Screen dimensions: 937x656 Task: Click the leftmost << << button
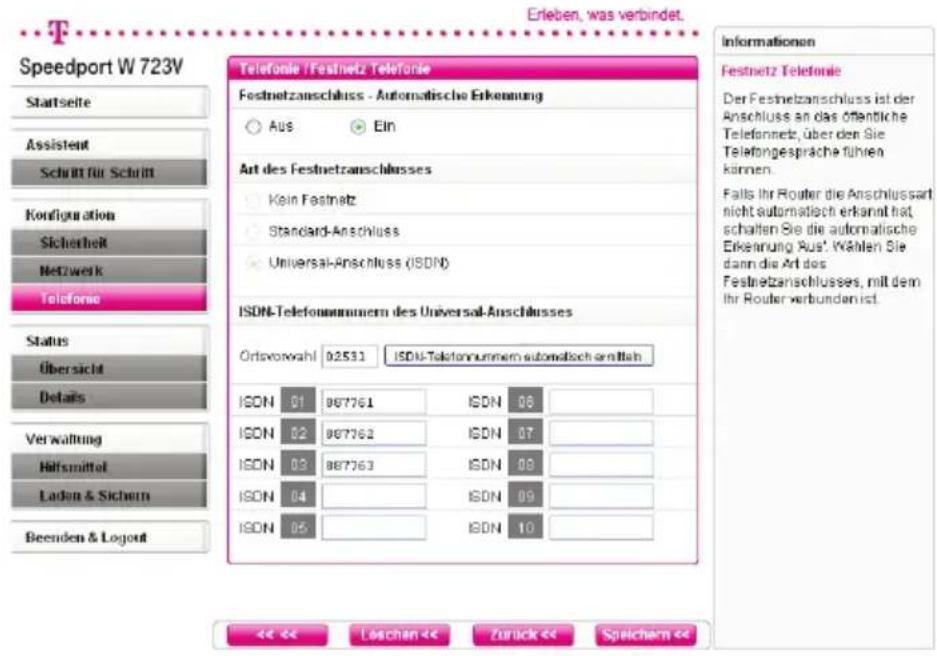pos(277,635)
